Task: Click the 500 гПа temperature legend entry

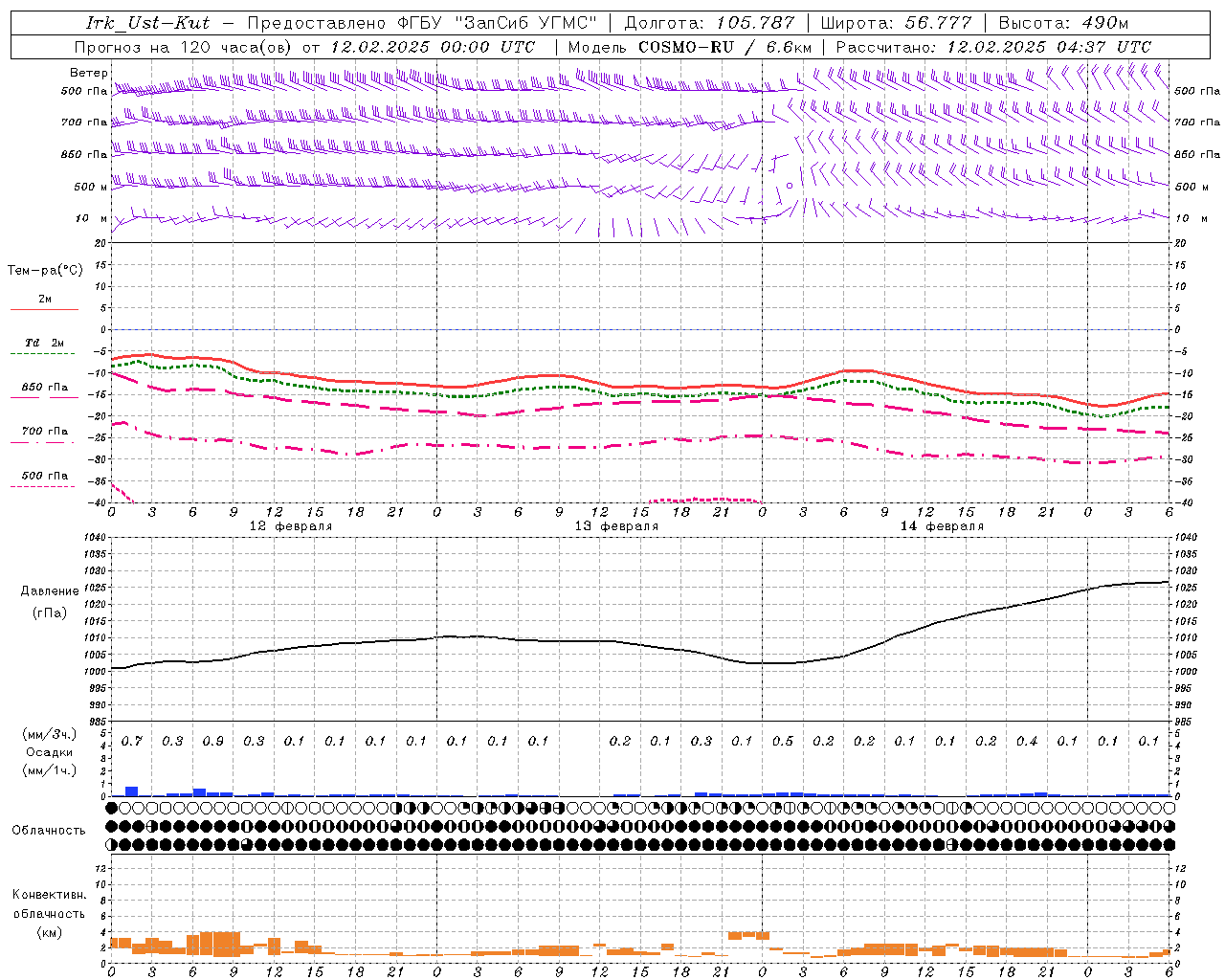Action: pos(45,476)
